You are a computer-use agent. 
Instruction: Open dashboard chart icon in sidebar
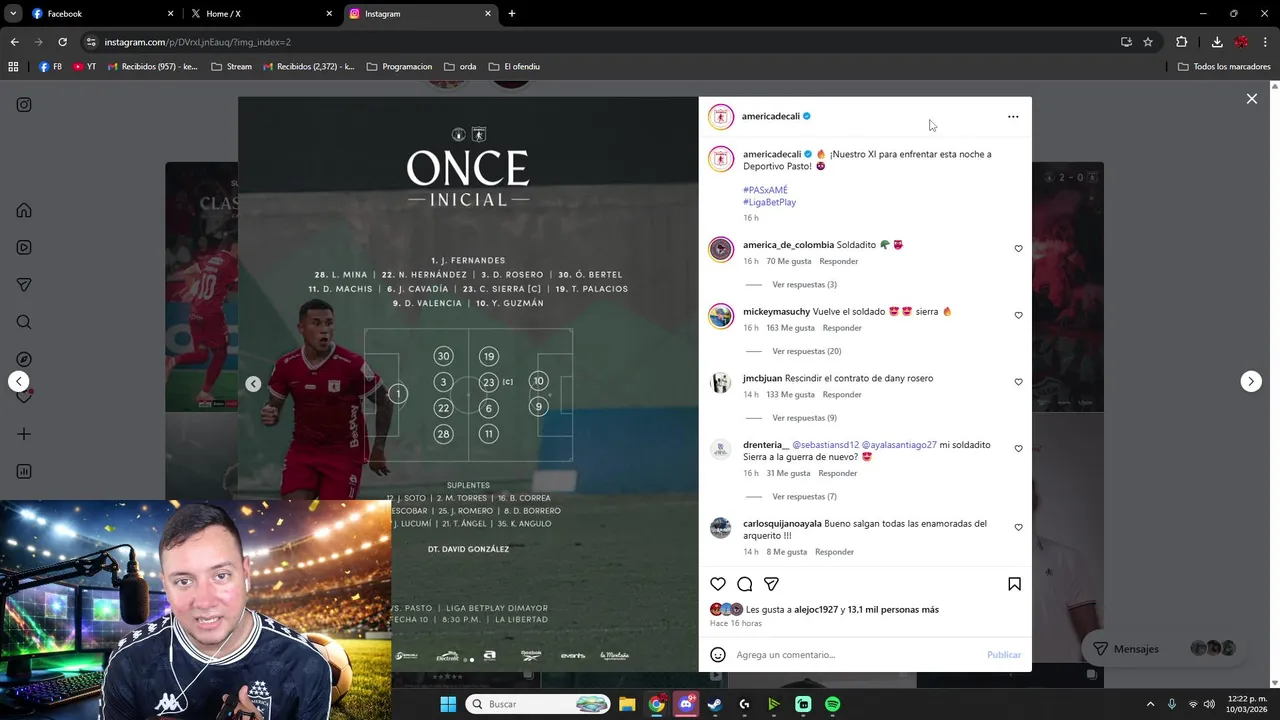[x=24, y=471]
